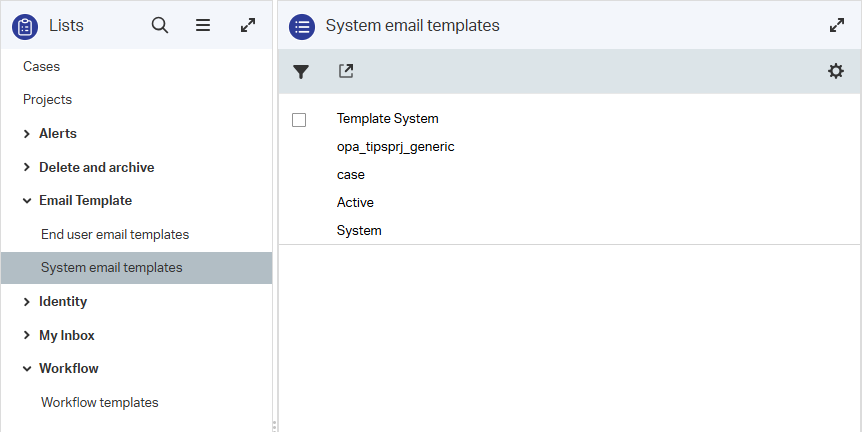This screenshot has height=432, width=862.
Task: Open search in Lists panel
Action: 160,26
